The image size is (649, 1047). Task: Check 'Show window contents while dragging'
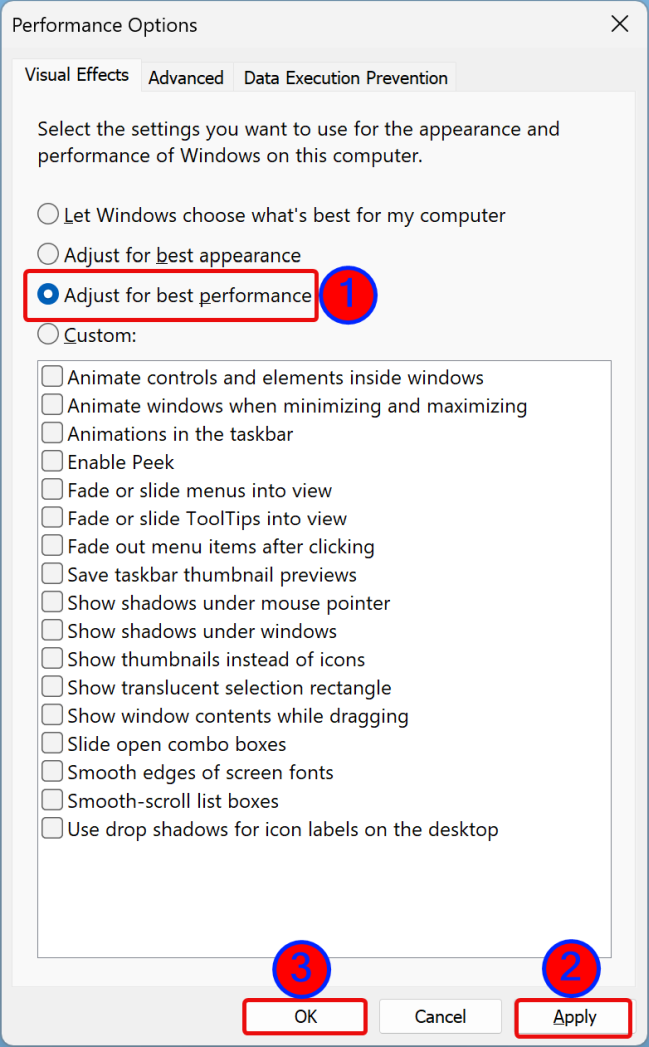(x=52, y=716)
